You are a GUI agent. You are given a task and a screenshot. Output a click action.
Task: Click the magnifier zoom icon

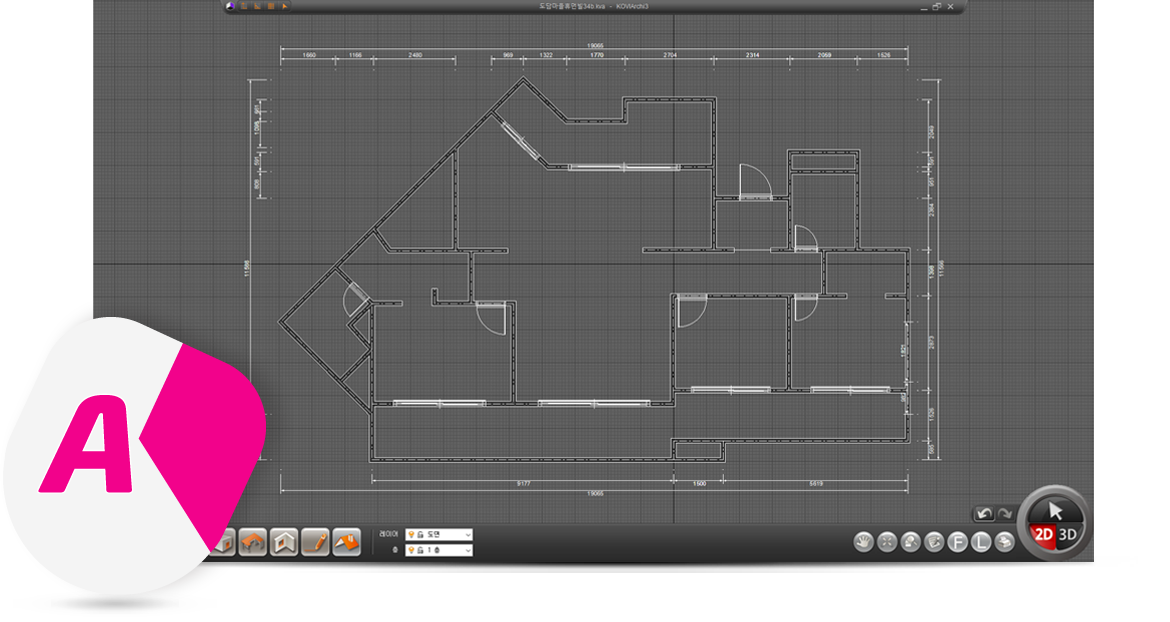(910, 541)
